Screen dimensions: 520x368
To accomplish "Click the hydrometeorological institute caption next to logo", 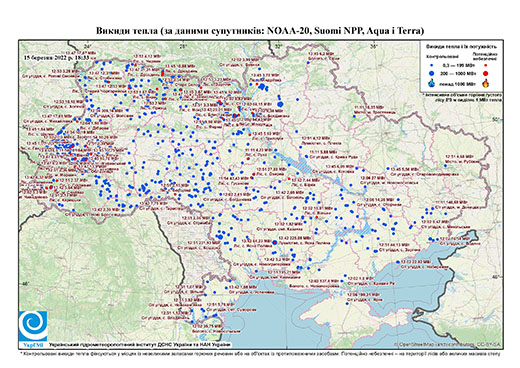I will click(140, 344).
